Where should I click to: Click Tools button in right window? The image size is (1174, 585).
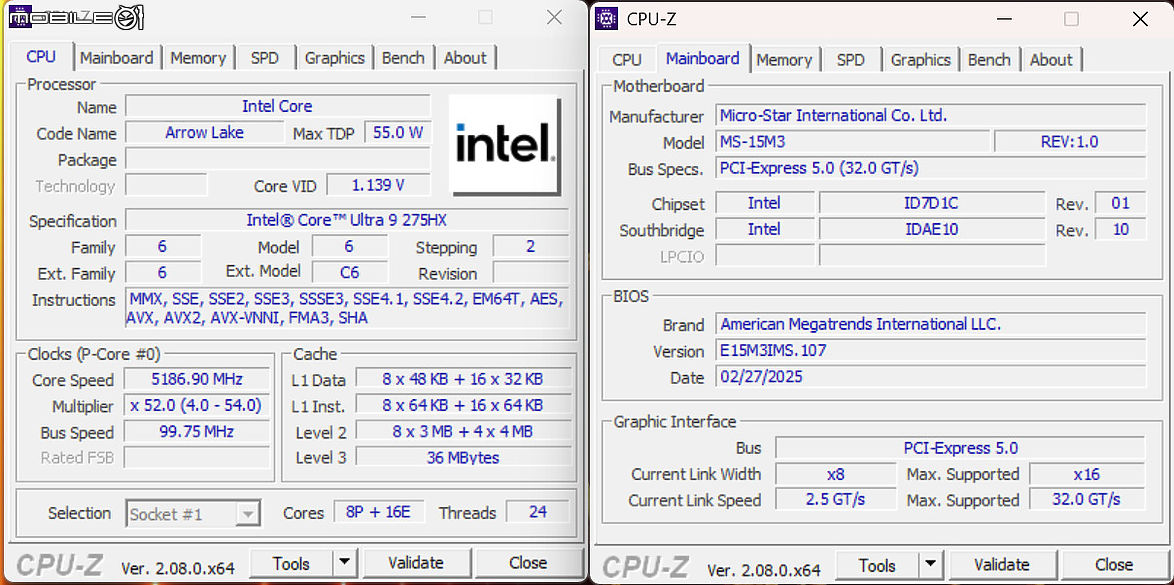click(x=878, y=564)
